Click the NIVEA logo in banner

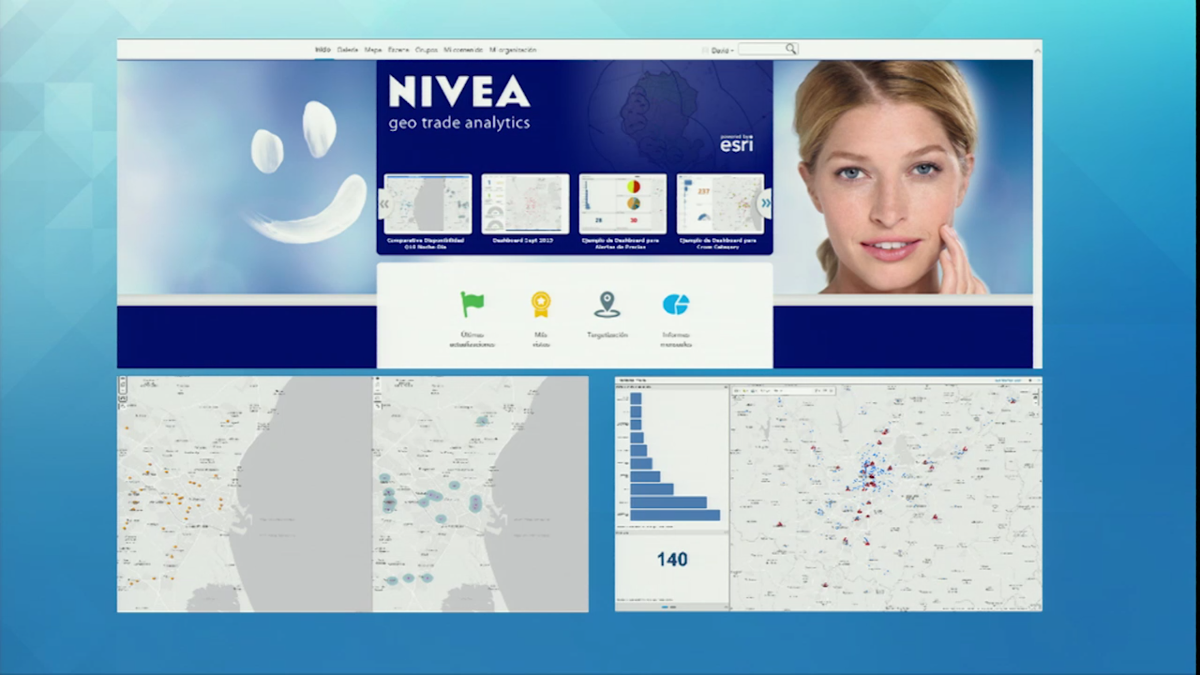tap(459, 92)
